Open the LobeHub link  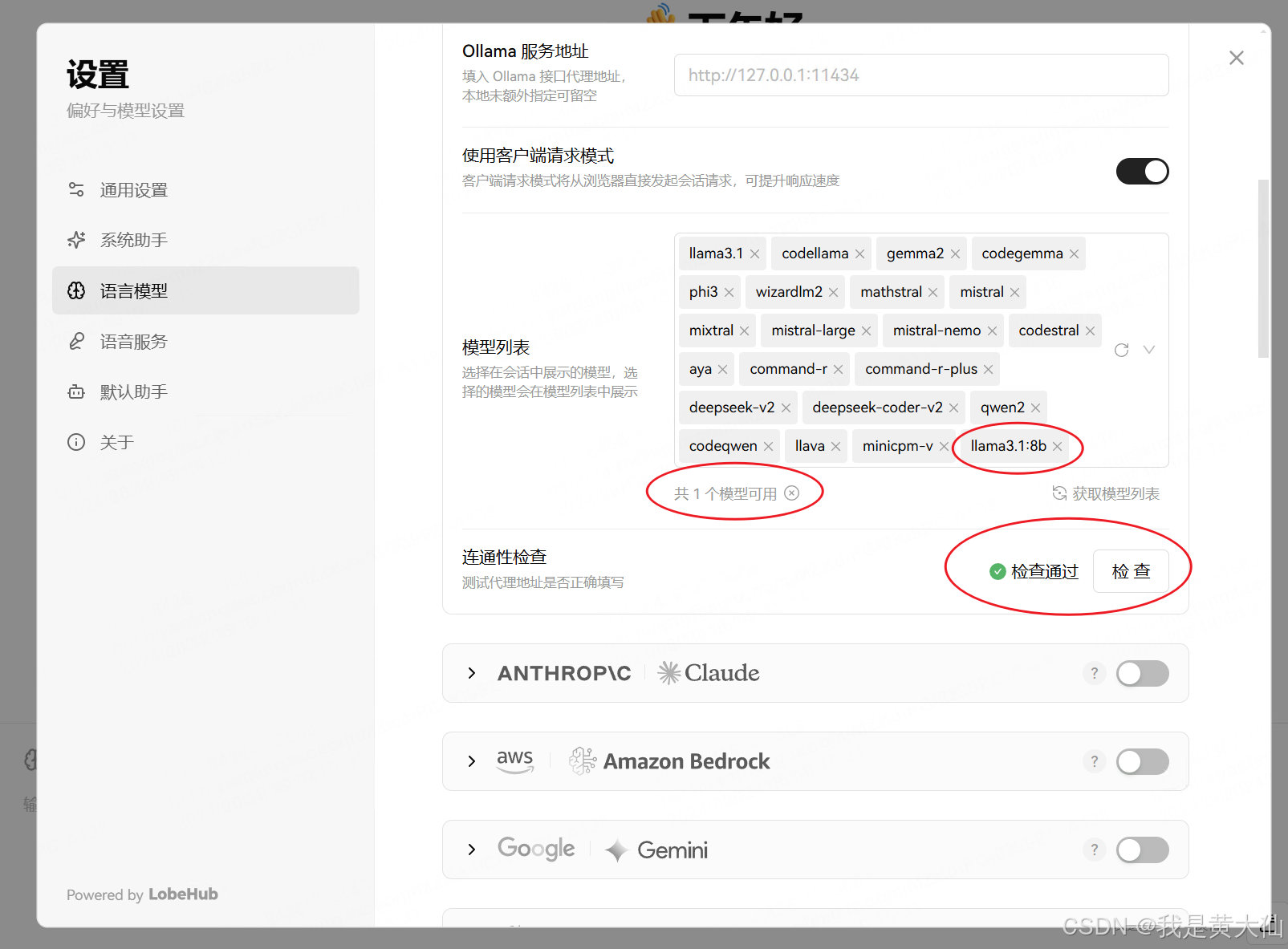tap(183, 894)
